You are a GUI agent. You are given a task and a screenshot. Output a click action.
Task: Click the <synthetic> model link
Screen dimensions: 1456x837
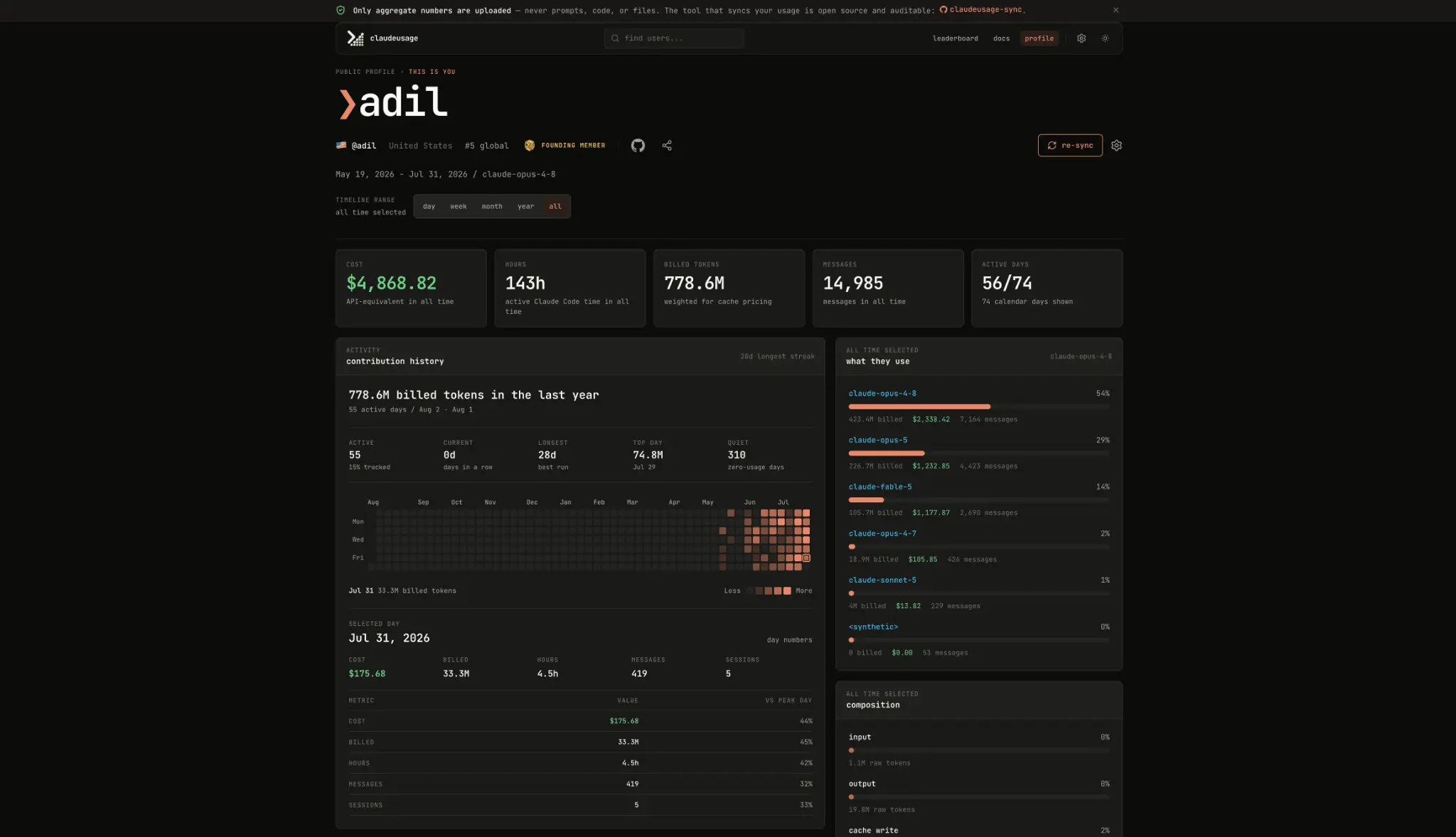tap(873, 627)
